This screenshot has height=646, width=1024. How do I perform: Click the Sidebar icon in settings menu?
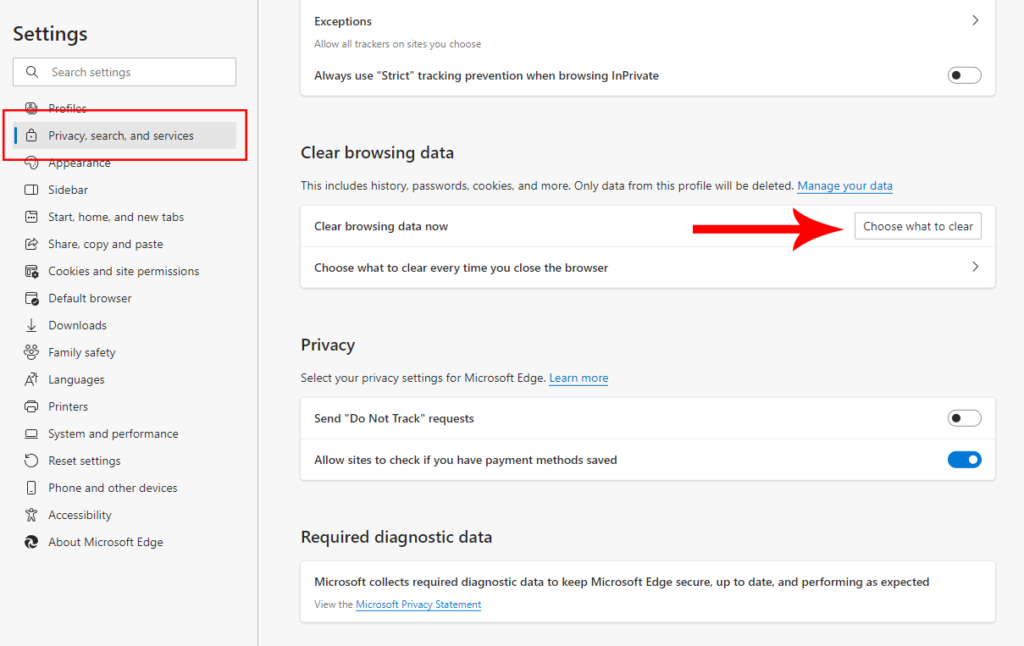point(30,190)
